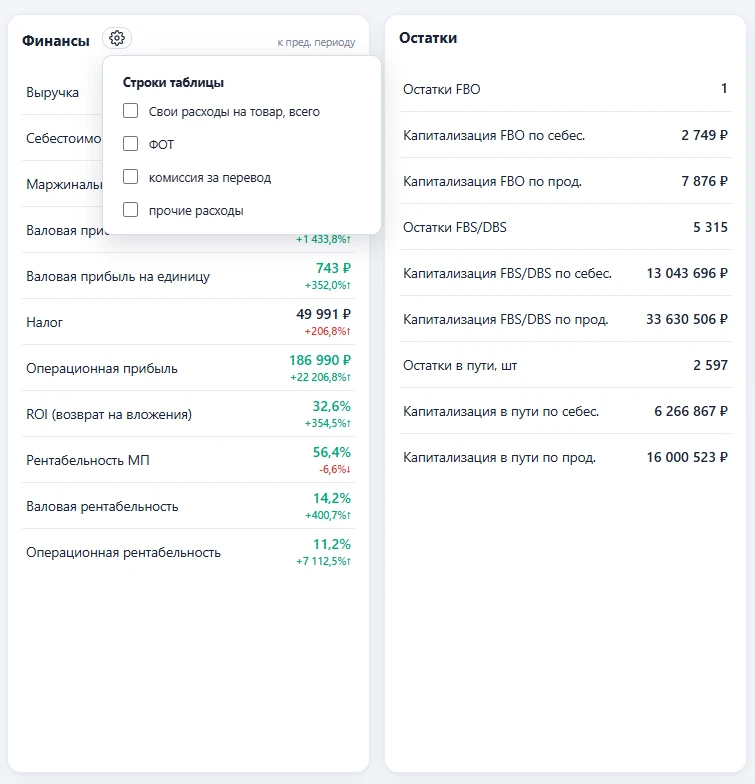Click the +352,0% change indicator

tap(328, 286)
